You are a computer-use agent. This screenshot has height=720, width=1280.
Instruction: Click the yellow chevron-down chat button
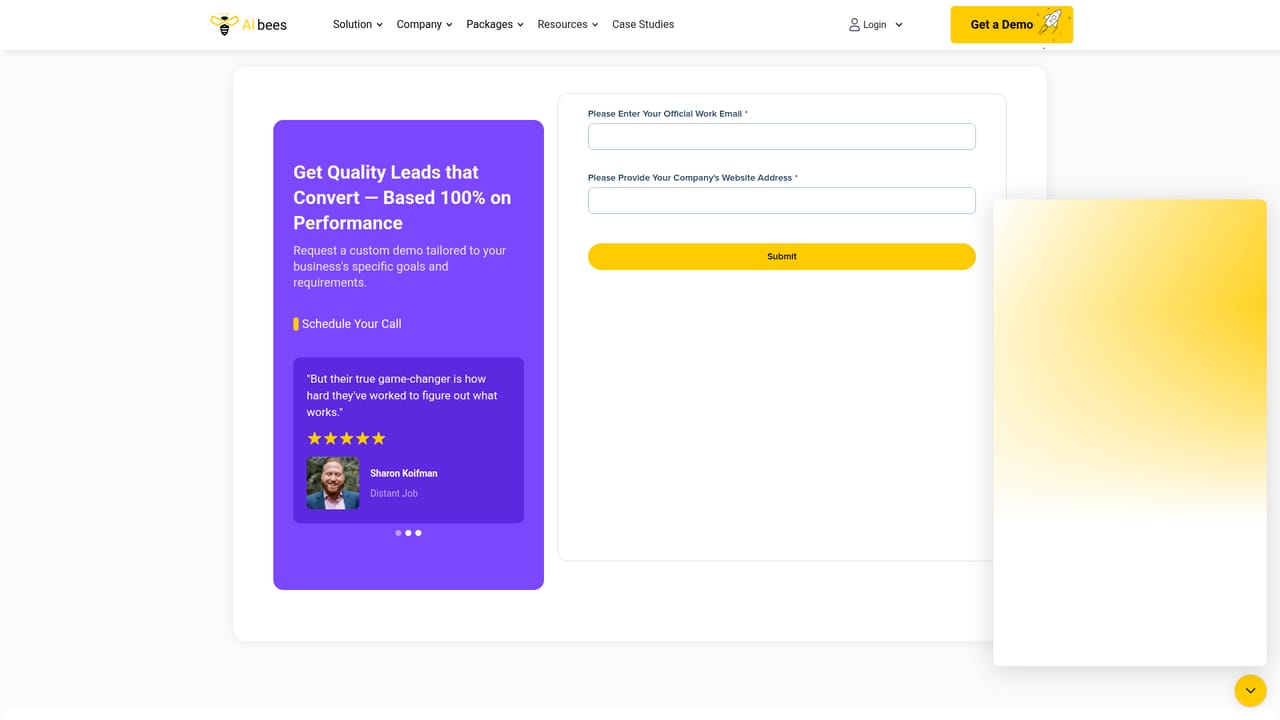pos(1250,691)
